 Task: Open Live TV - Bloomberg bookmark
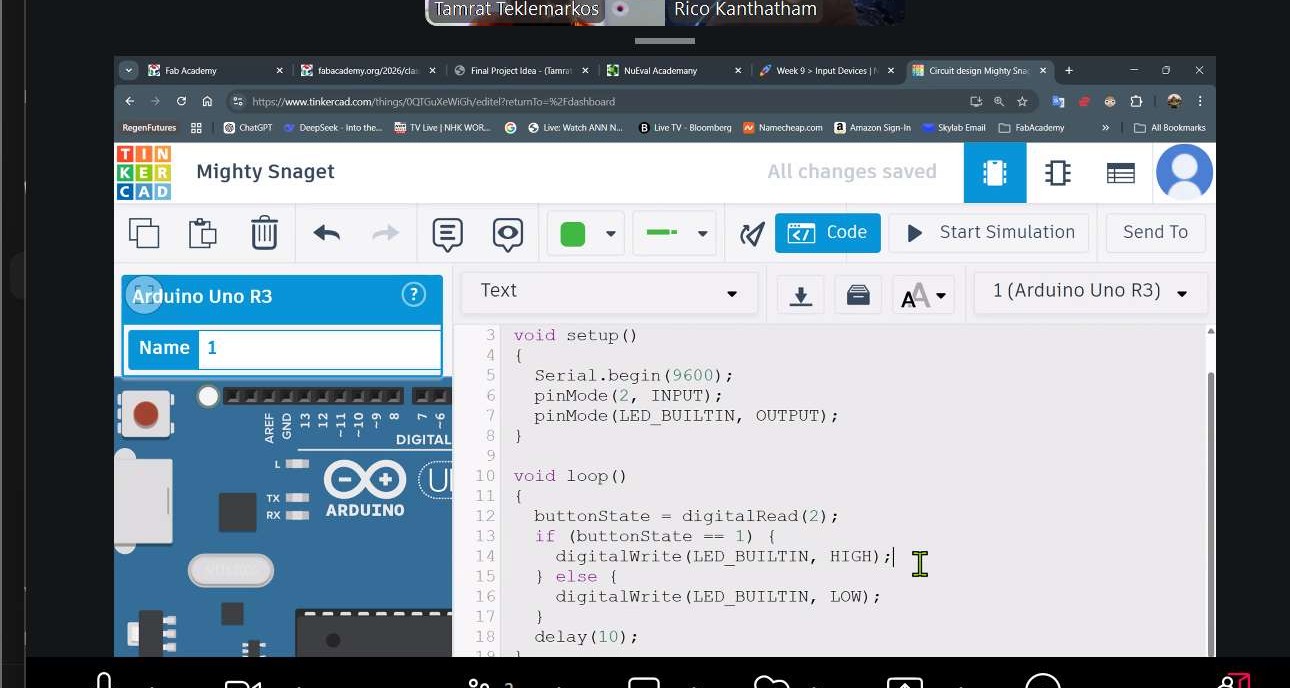(x=685, y=128)
